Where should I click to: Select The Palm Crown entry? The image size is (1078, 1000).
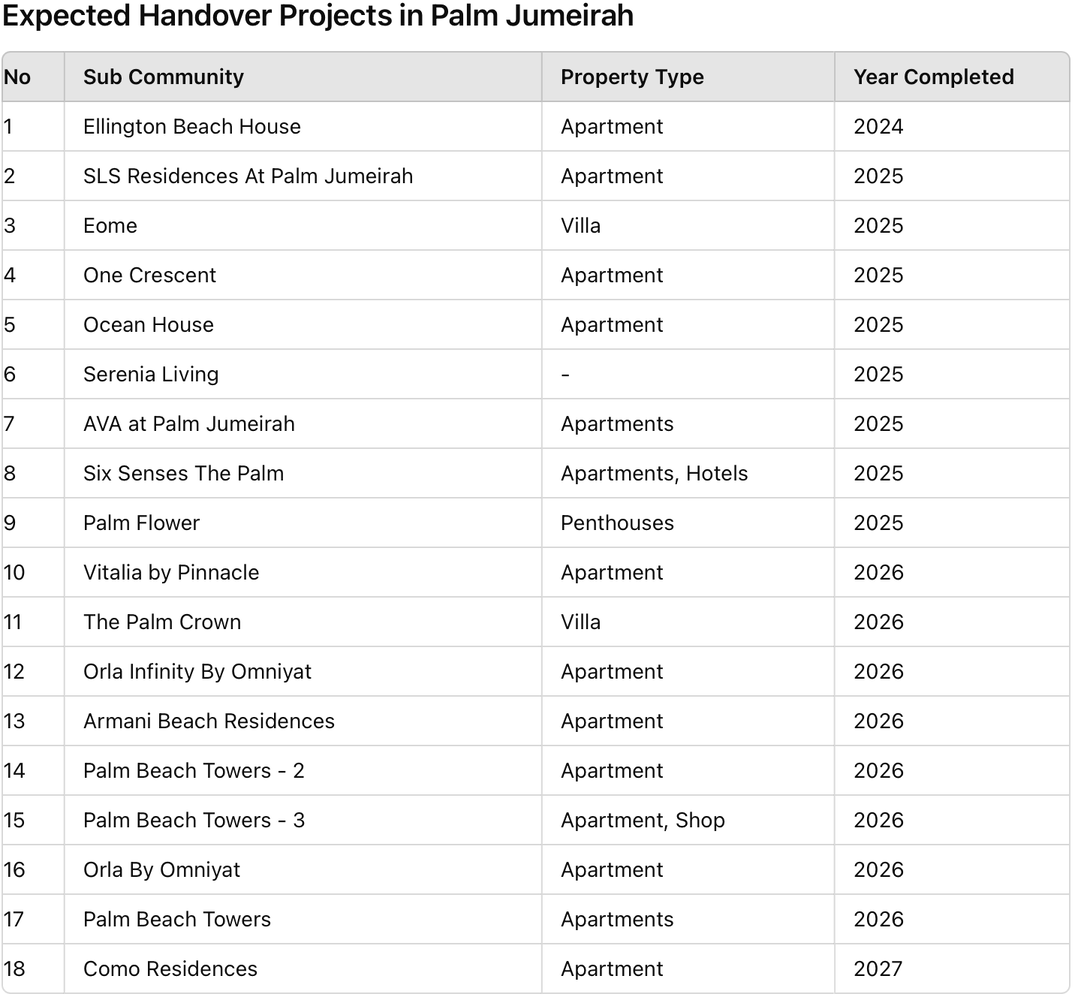[x=302, y=621]
